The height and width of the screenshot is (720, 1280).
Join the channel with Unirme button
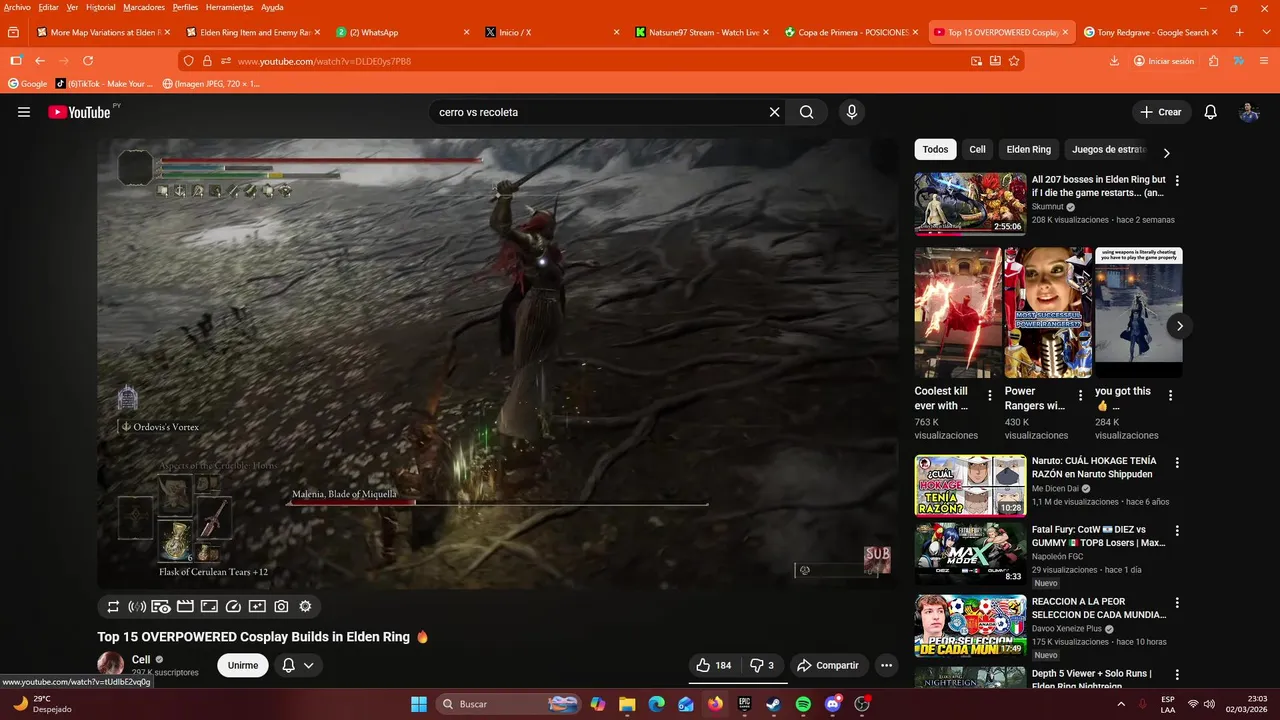coord(243,665)
